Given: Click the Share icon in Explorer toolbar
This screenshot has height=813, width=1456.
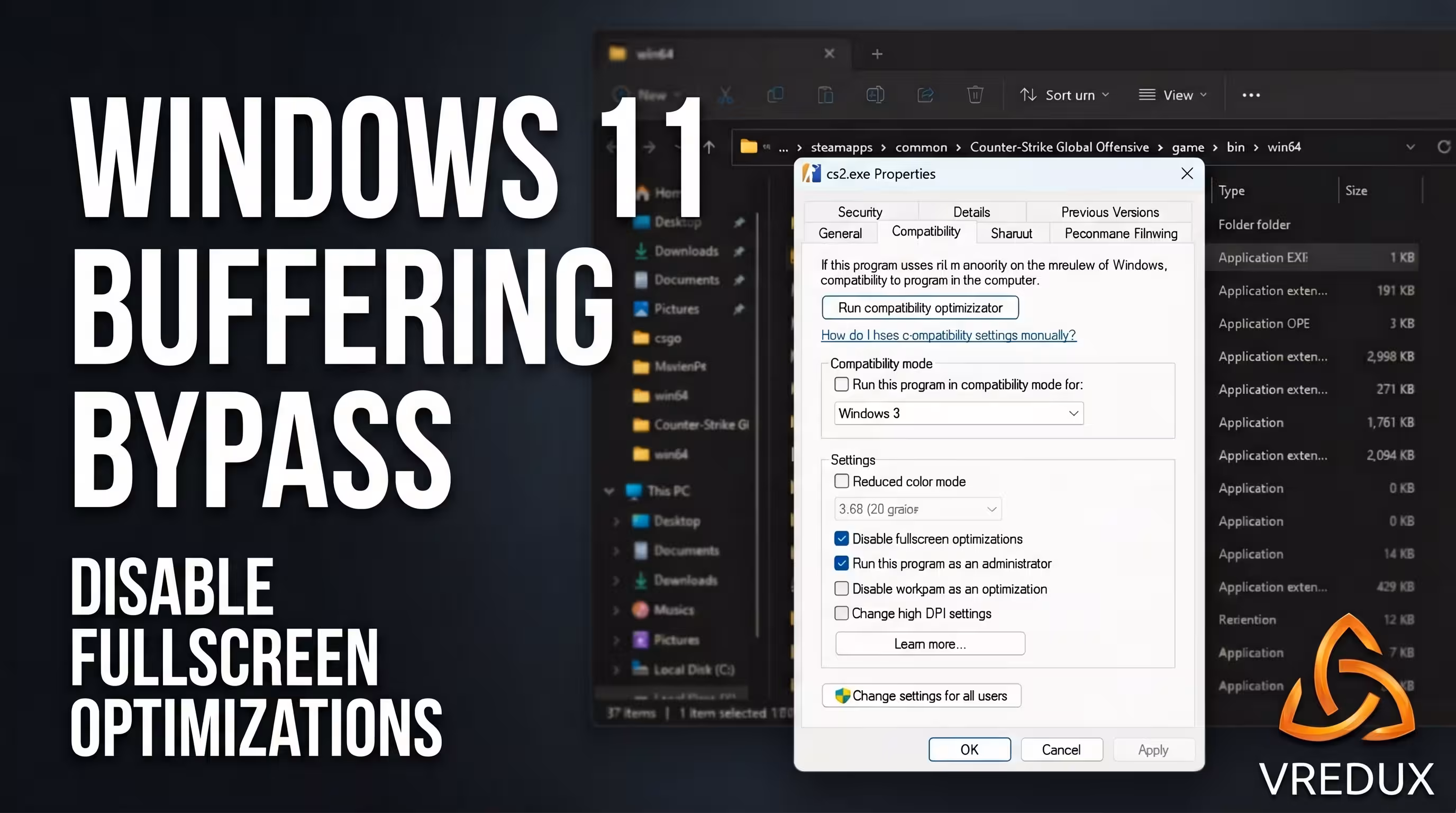Looking at the screenshot, I should (x=925, y=94).
